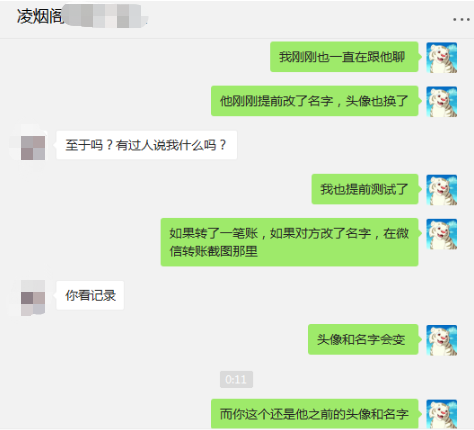Viewport: 474px width, 430px height.
Task: Select bubble 而你这个还是他之前的头像和名字
Action: click(x=315, y=414)
